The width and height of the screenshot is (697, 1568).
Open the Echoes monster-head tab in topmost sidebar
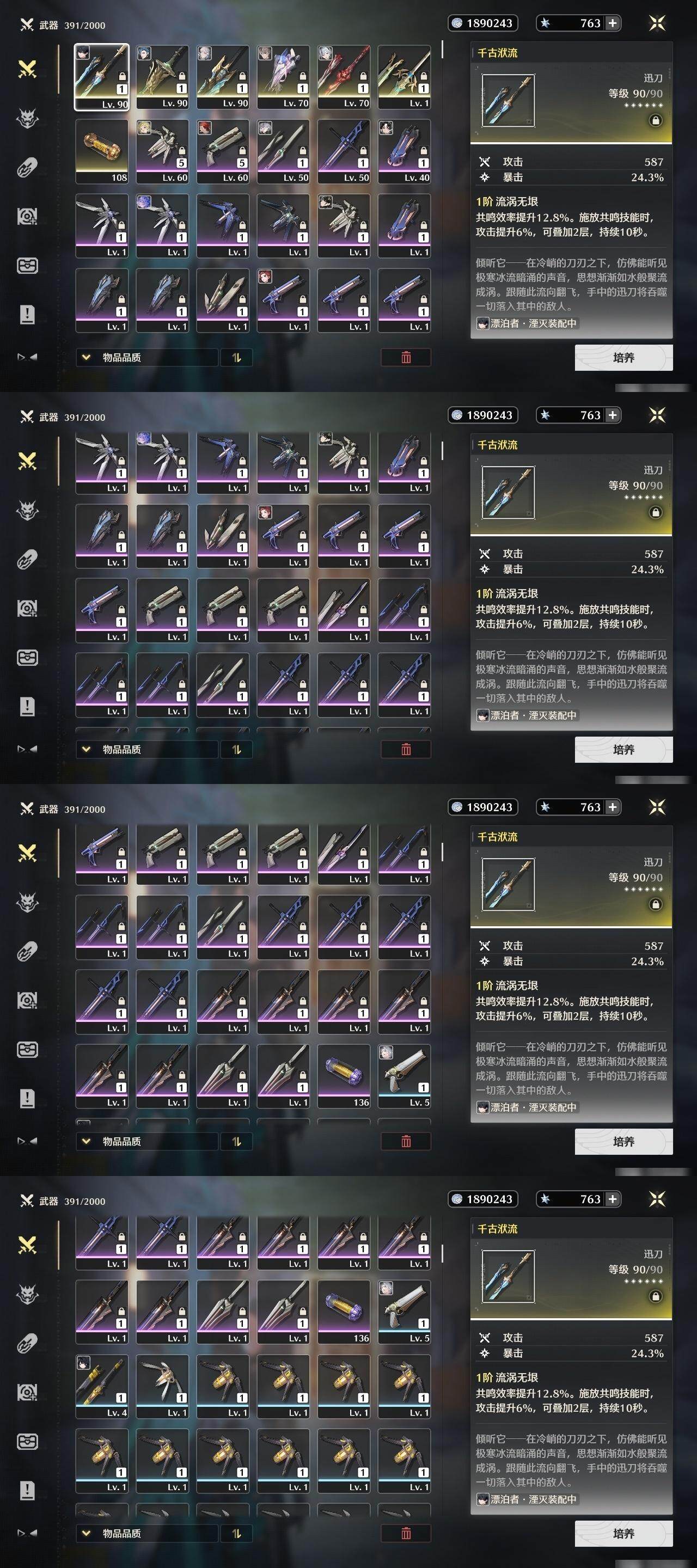point(27,118)
